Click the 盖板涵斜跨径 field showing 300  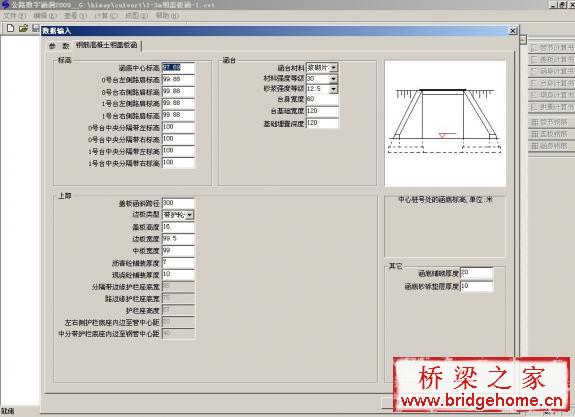pyautogui.click(x=178, y=203)
